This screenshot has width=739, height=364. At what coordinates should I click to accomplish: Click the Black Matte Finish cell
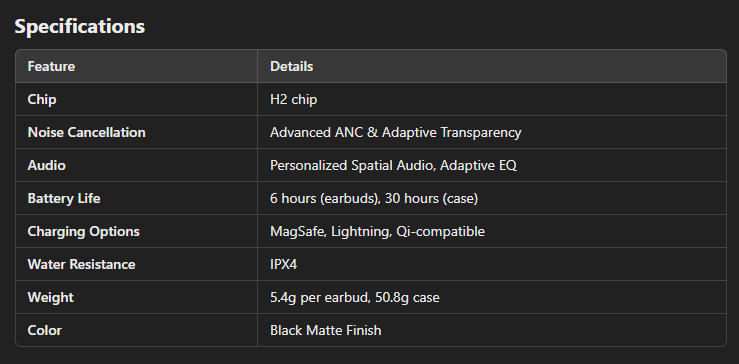tap(492, 331)
